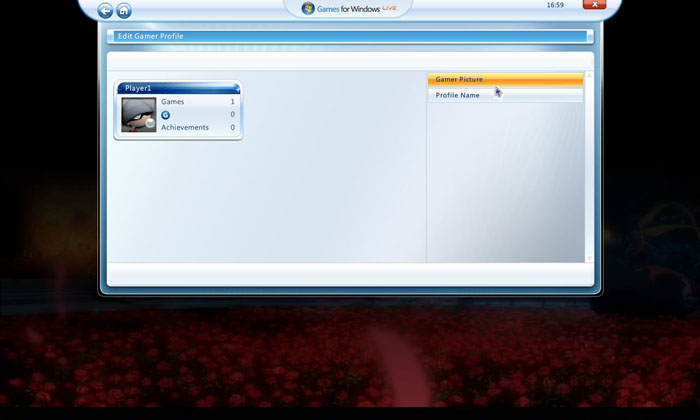Viewport: 700px width, 420px height.
Task: Close the Games for Windows LIVE overlay
Action: pyautogui.click(x=594, y=4)
